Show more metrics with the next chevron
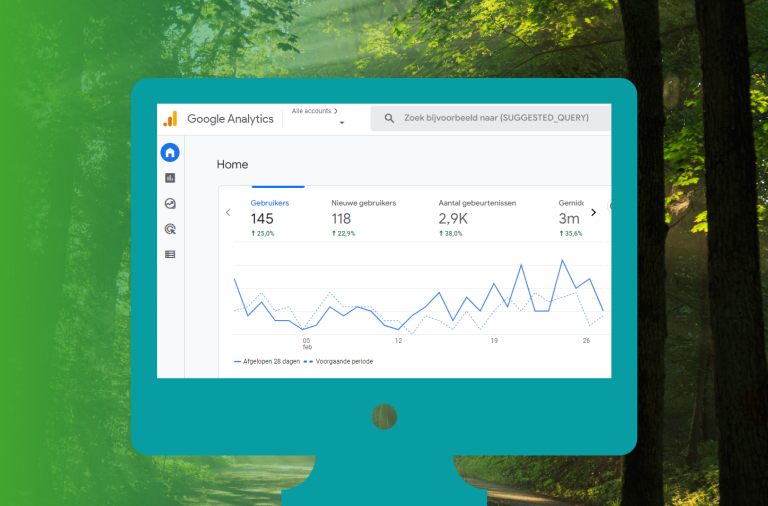This screenshot has height=506, width=768. point(593,212)
